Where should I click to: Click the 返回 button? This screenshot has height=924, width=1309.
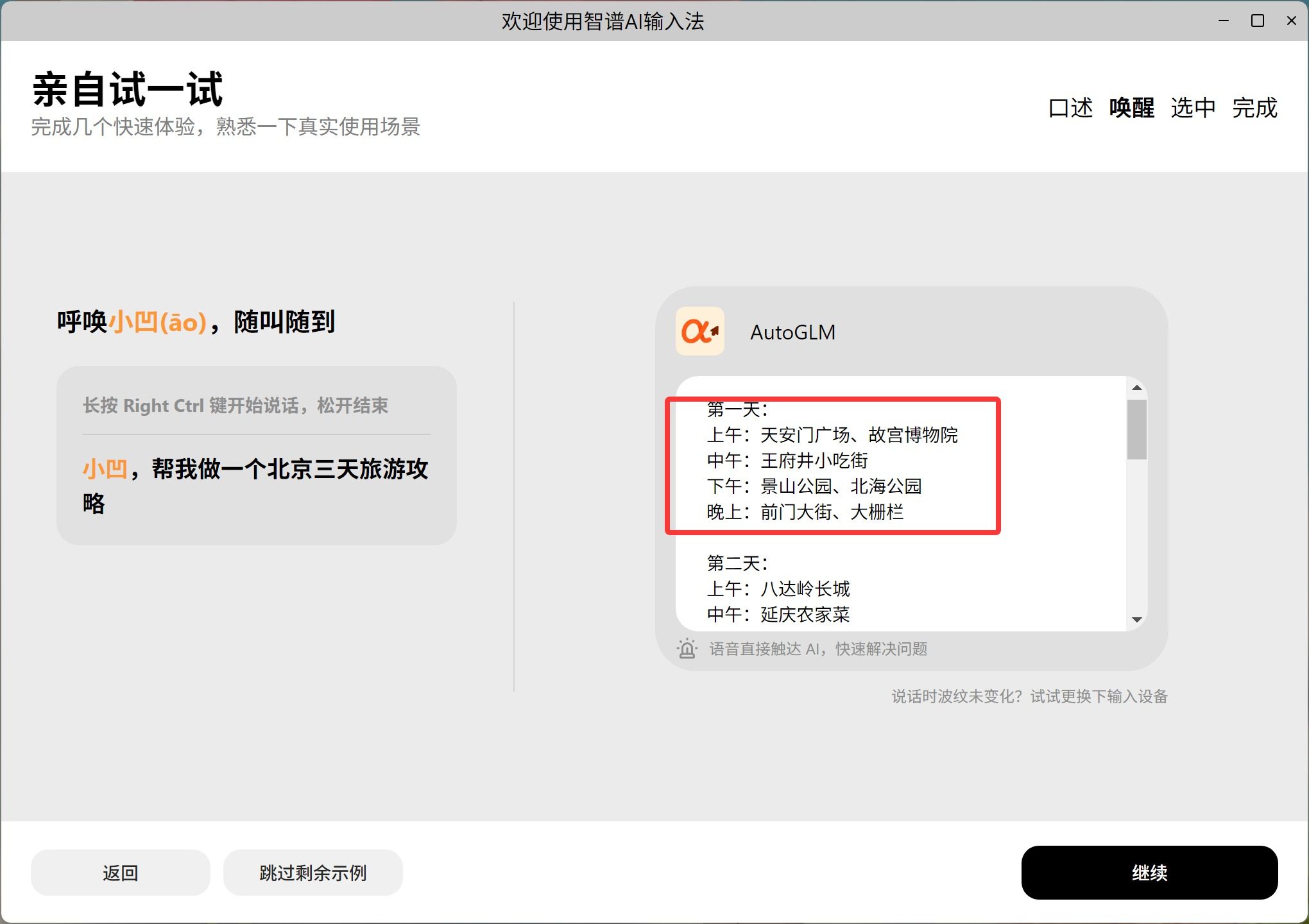tap(120, 873)
